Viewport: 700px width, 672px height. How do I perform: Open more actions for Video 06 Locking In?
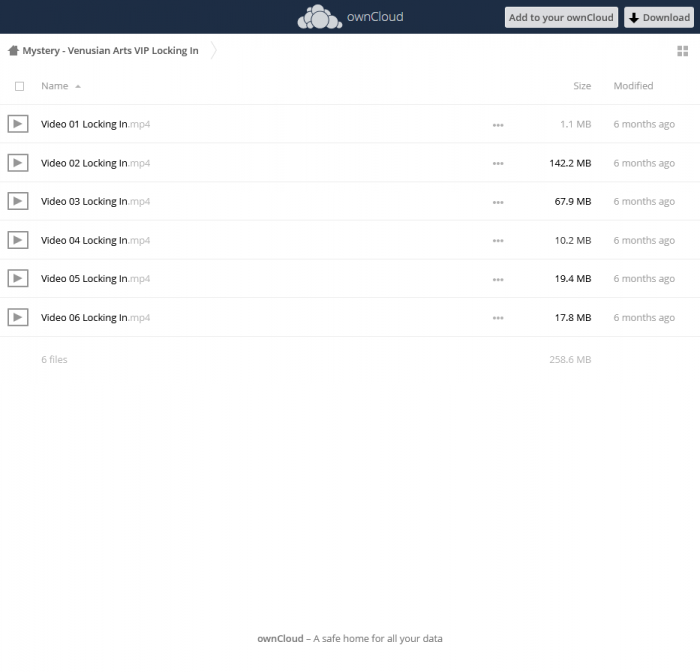[498, 318]
